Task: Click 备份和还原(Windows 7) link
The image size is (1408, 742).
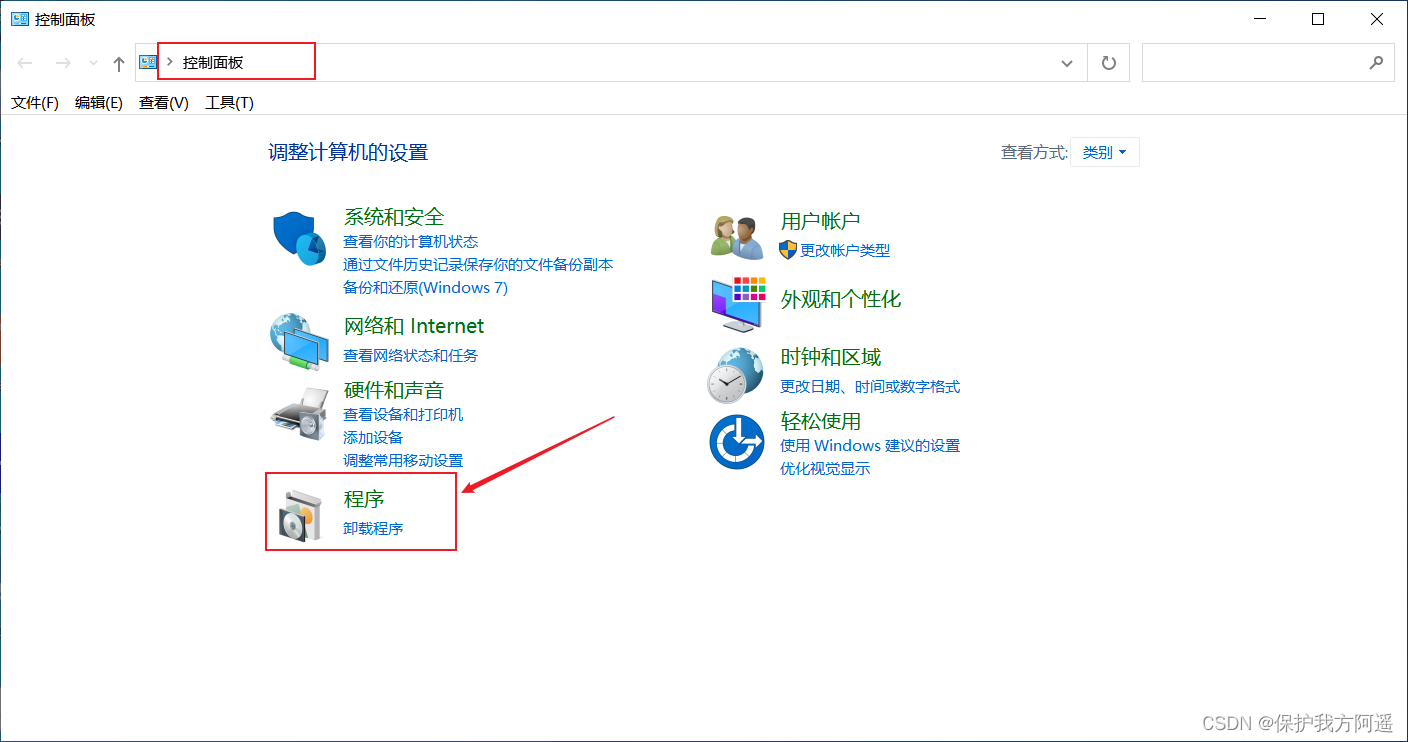Action: pos(426,288)
